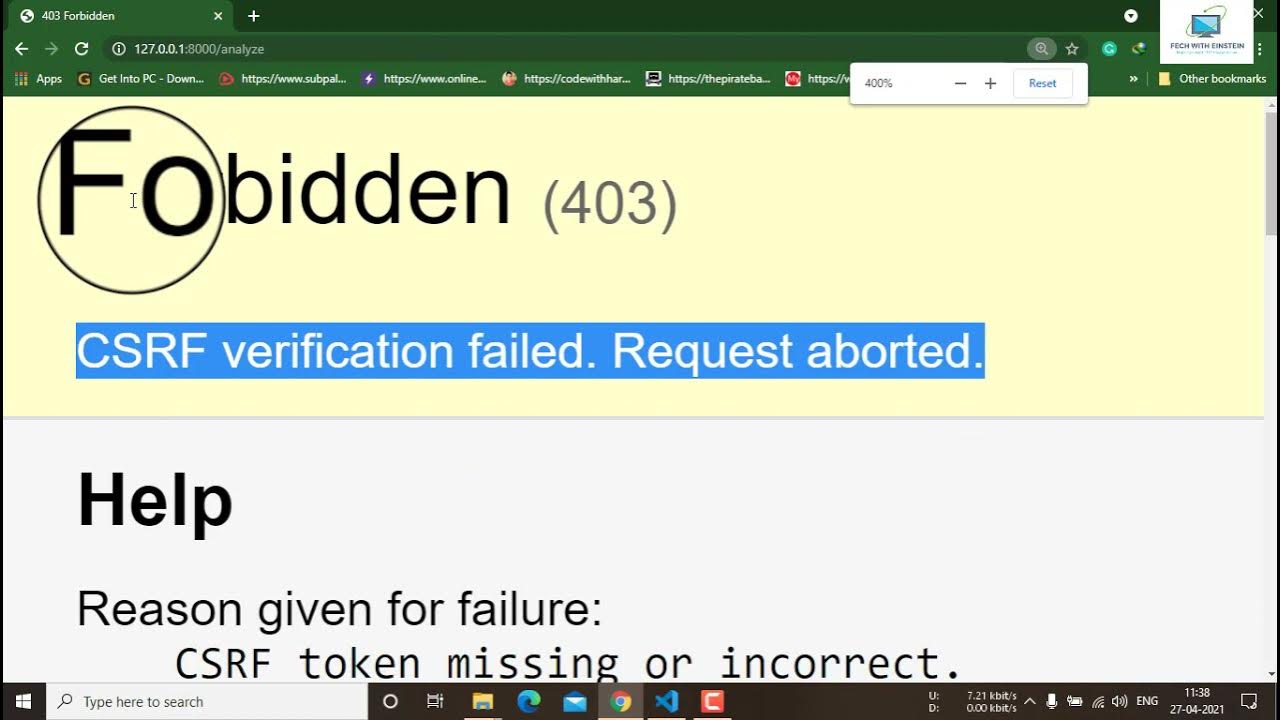Click the address bar URL field

click(570, 48)
